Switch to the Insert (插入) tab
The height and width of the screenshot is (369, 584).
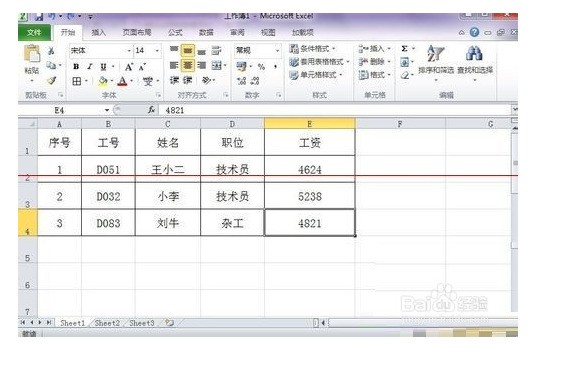98,33
